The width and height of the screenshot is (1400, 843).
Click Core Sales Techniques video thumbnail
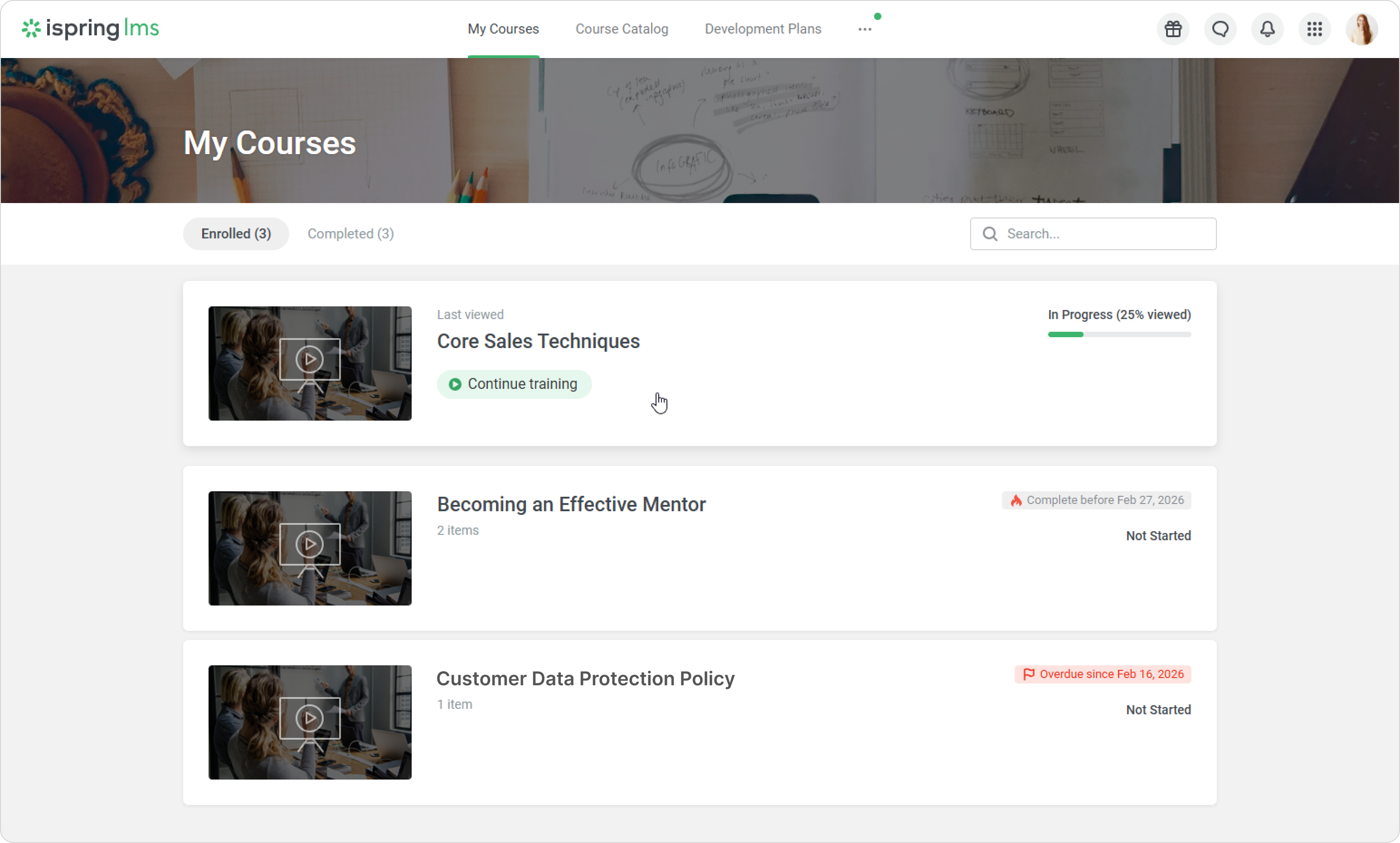coord(310,363)
